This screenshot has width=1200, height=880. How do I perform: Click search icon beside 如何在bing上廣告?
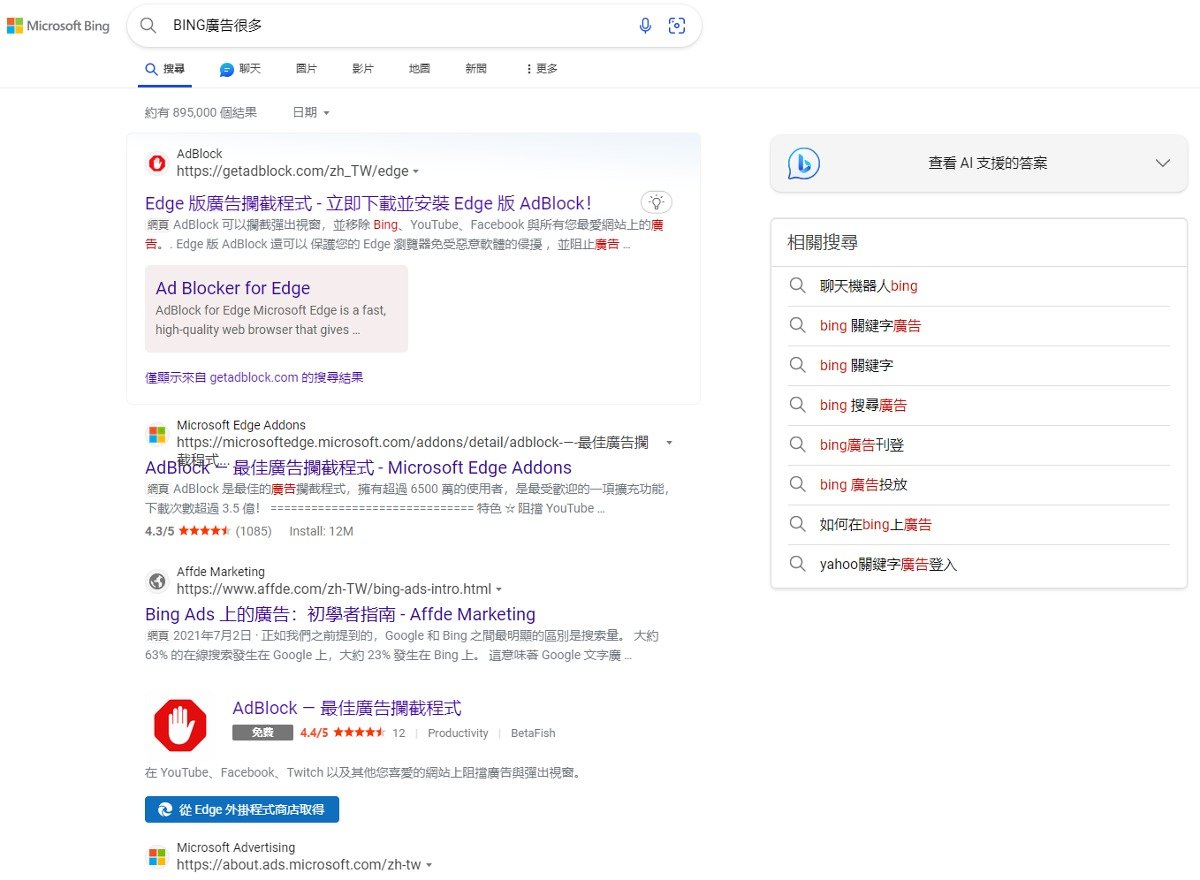797,525
